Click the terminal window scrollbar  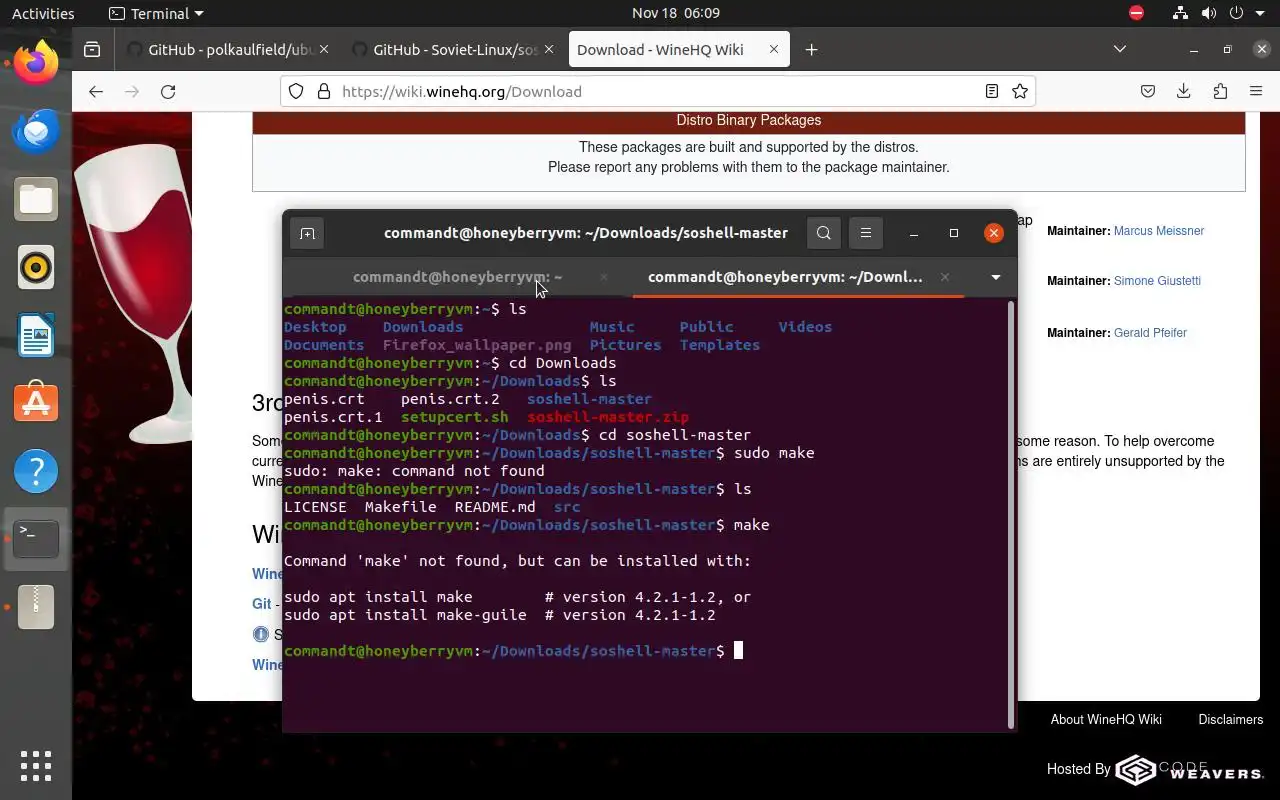pyautogui.click(x=1011, y=513)
